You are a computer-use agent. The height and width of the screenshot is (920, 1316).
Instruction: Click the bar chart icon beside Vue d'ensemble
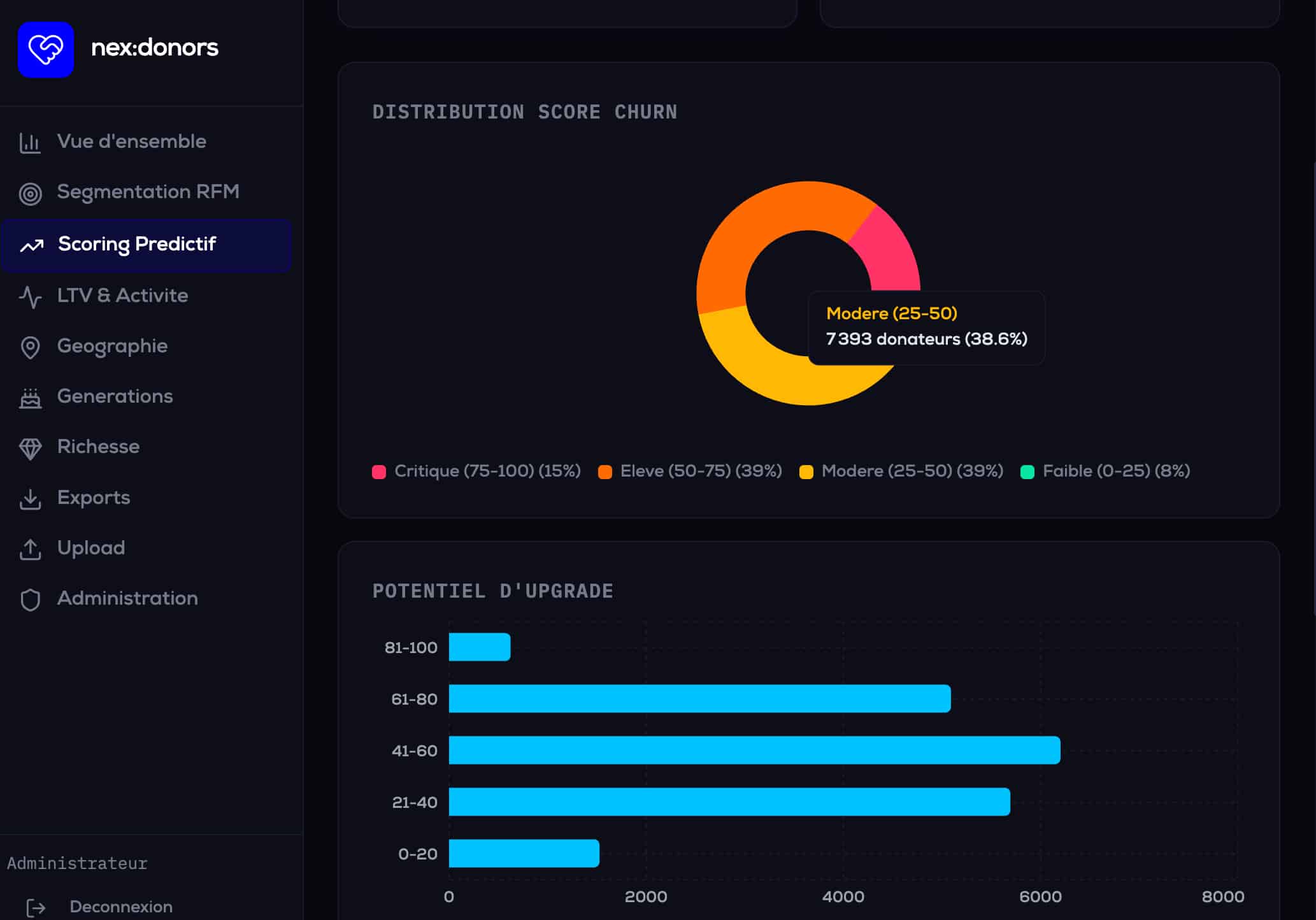point(30,143)
